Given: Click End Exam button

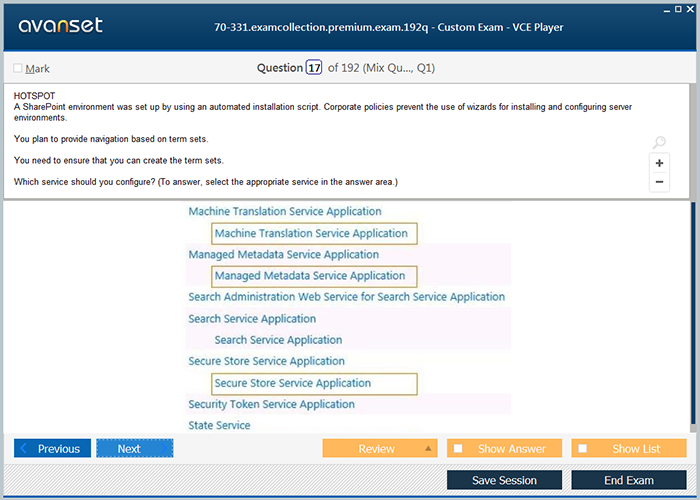Looking at the screenshot, I should [629, 480].
